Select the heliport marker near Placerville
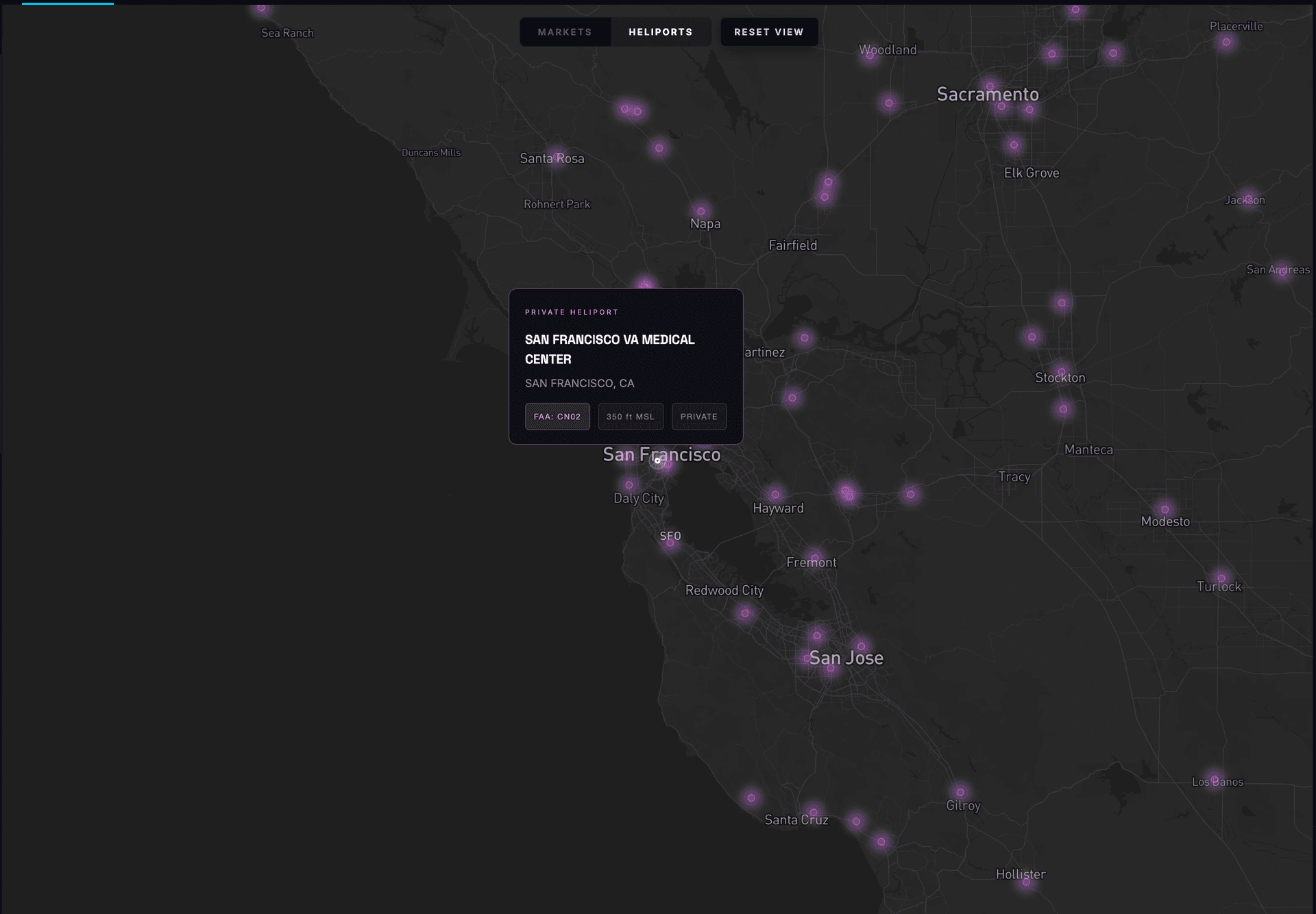 coord(1226,41)
